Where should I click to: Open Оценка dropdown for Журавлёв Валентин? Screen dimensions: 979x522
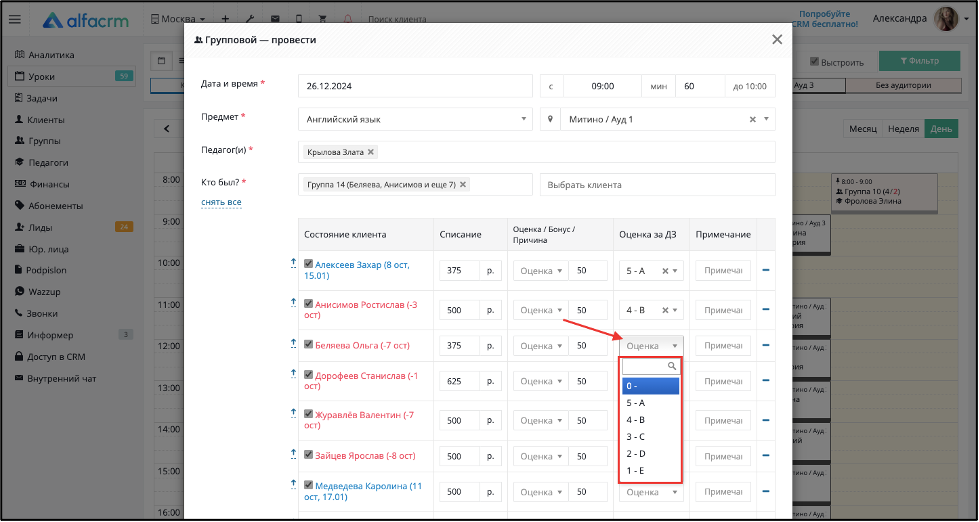click(541, 421)
